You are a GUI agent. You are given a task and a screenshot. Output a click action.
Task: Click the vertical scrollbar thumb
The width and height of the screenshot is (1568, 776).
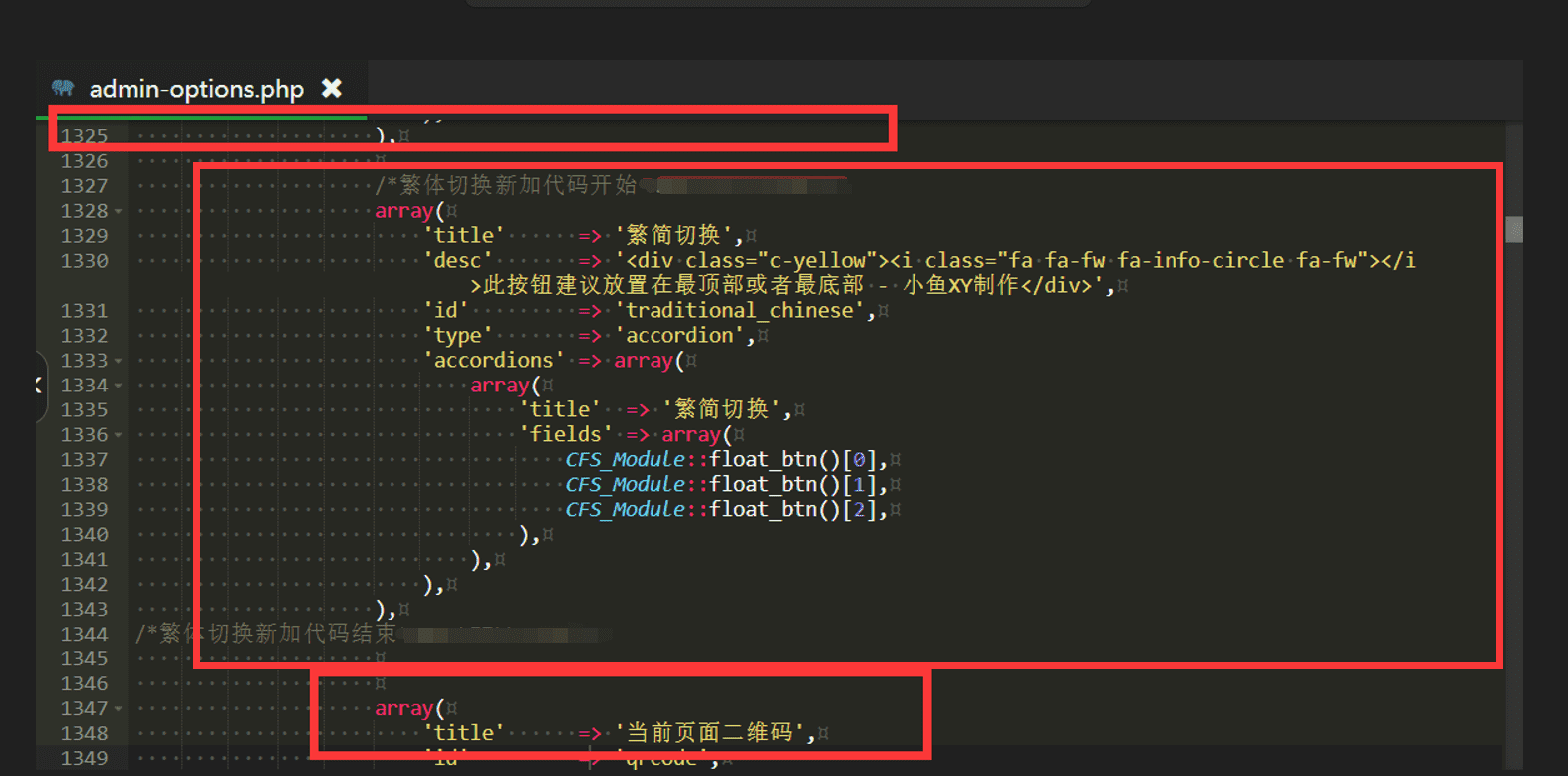(1514, 229)
